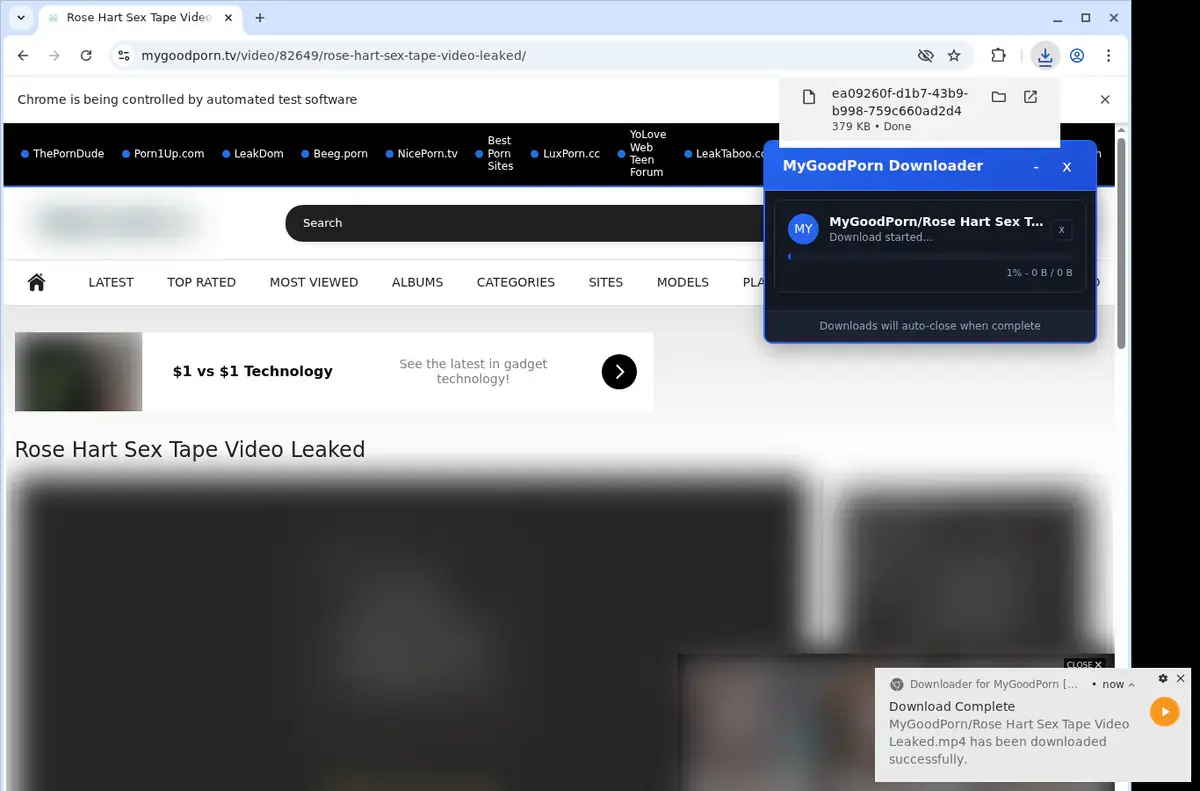Click the ad's black arrow button
Viewport: 1200px width, 791px height.
619,372
